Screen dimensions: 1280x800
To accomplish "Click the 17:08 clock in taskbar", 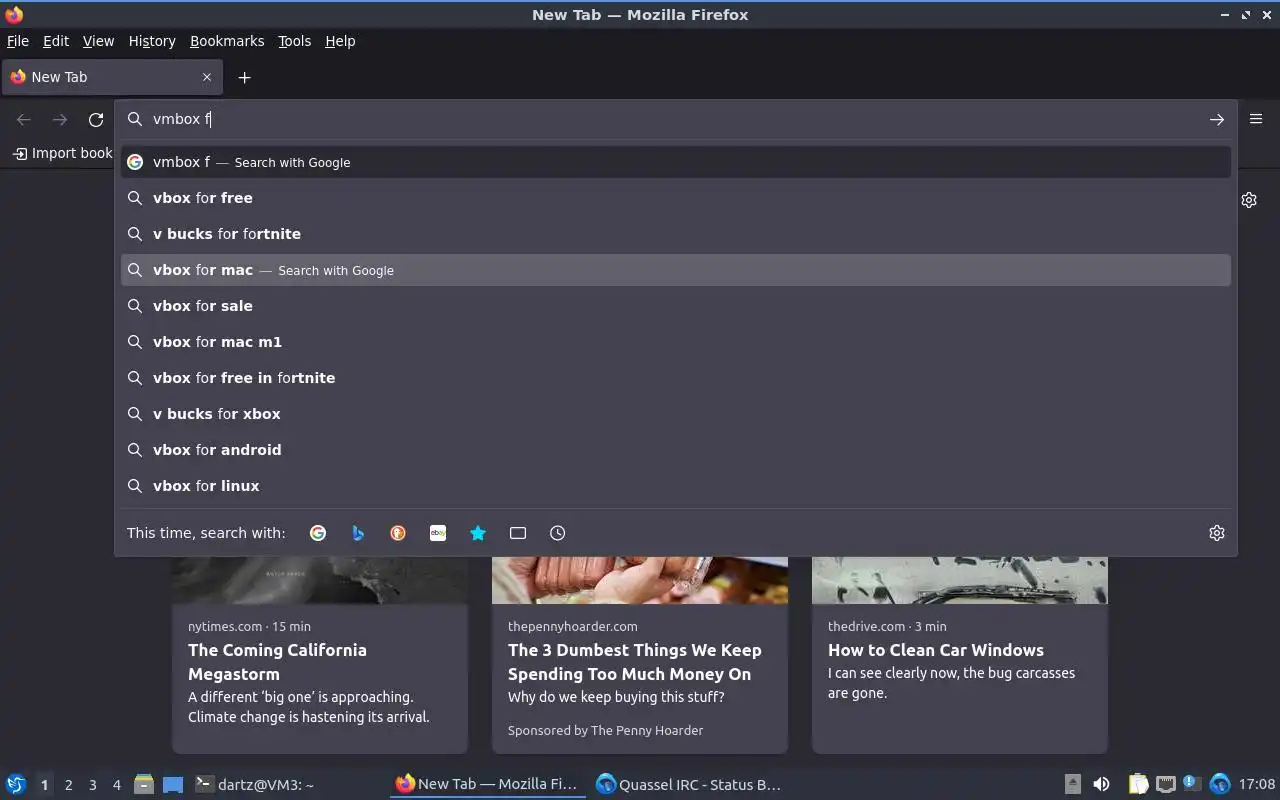I will coord(1257,784).
